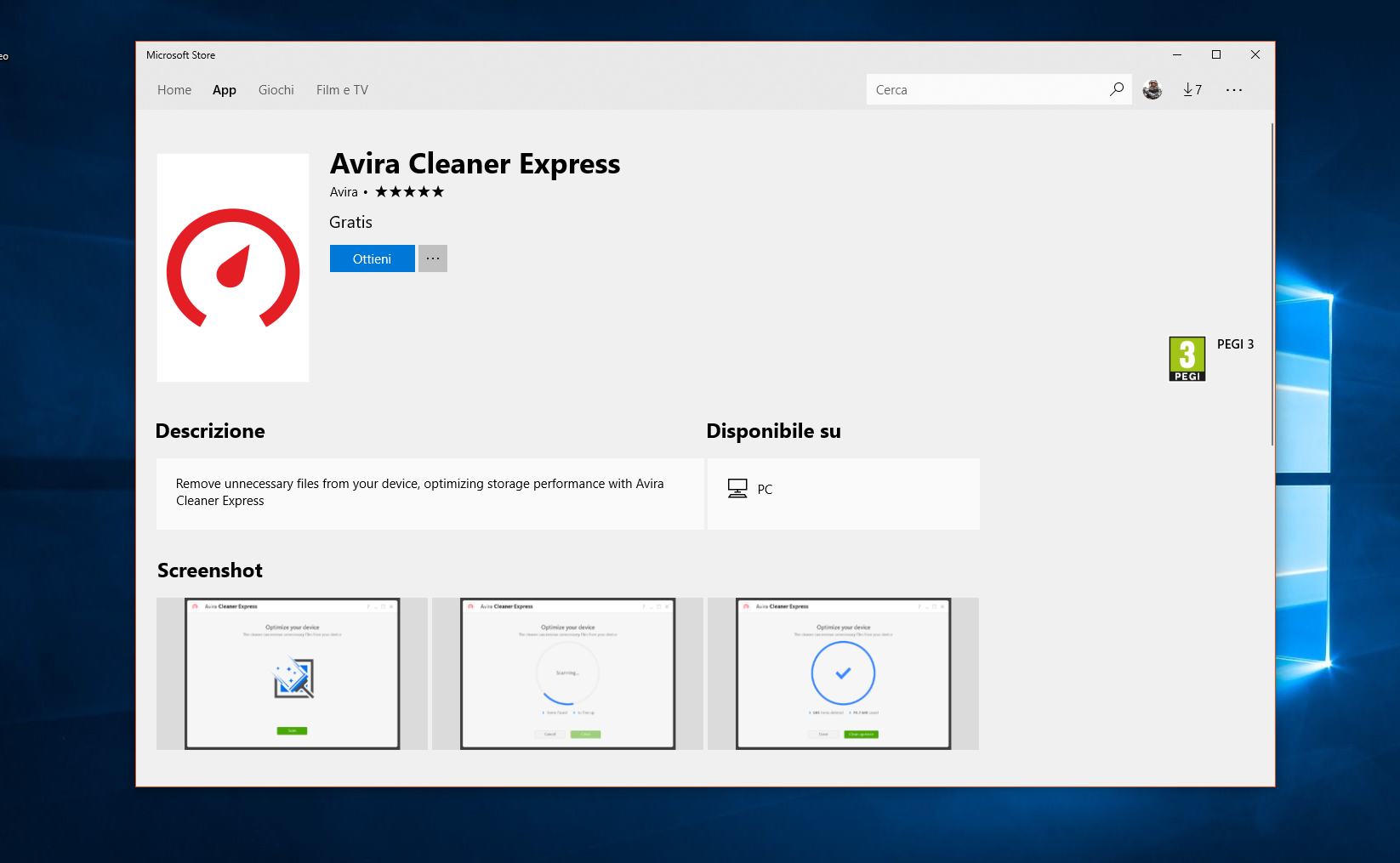Click the Gratis price label
The image size is (1400, 863).
(x=351, y=222)
